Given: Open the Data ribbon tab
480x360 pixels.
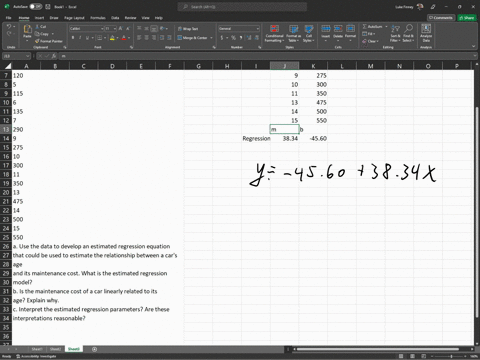Looking at the screenshot, I should pyautogui.click(x=115, y=18).
